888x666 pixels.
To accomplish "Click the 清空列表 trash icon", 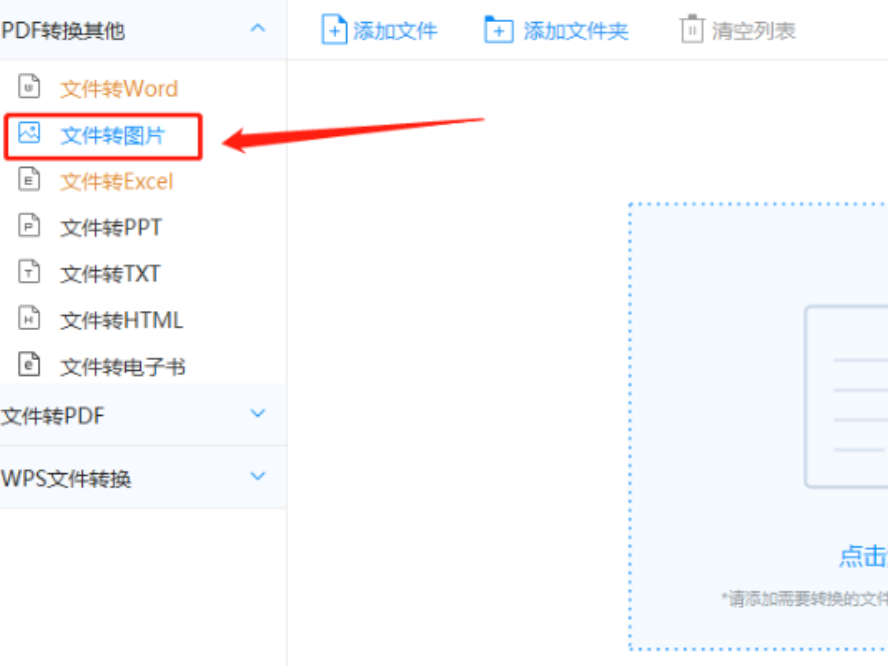I will tap(691, 29).
